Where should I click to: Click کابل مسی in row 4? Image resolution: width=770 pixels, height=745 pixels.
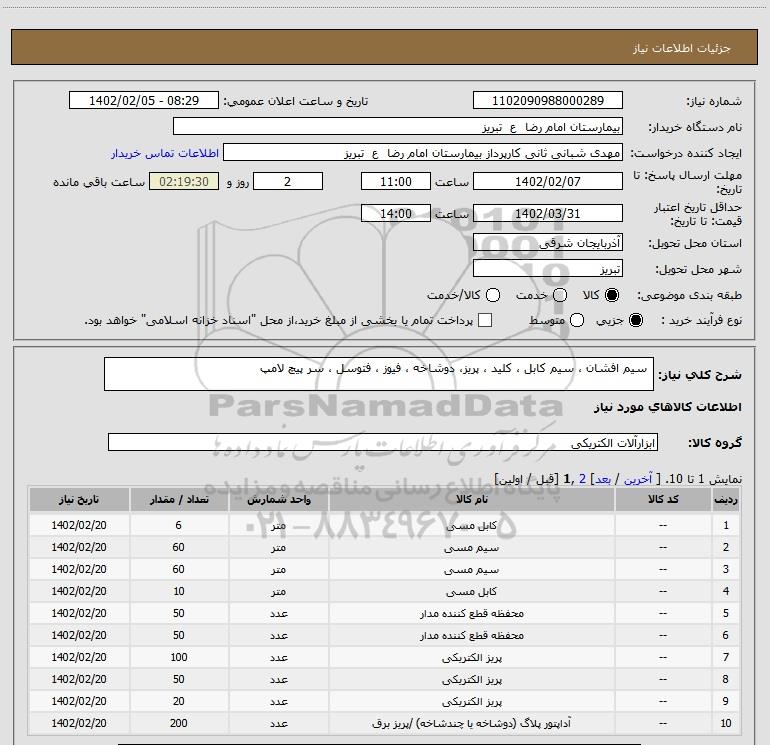[x=471, y=591]
